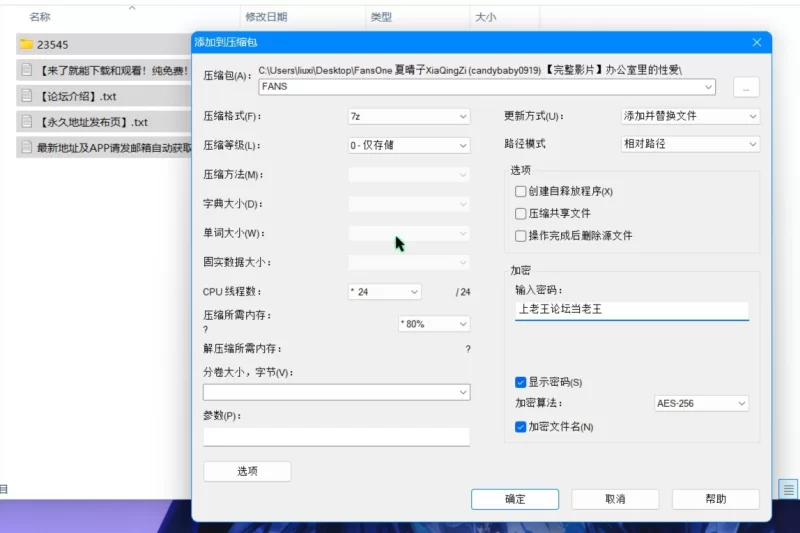Open the 压缩格式 7z dropdown

pyautogui.click(x=408, y=116)
